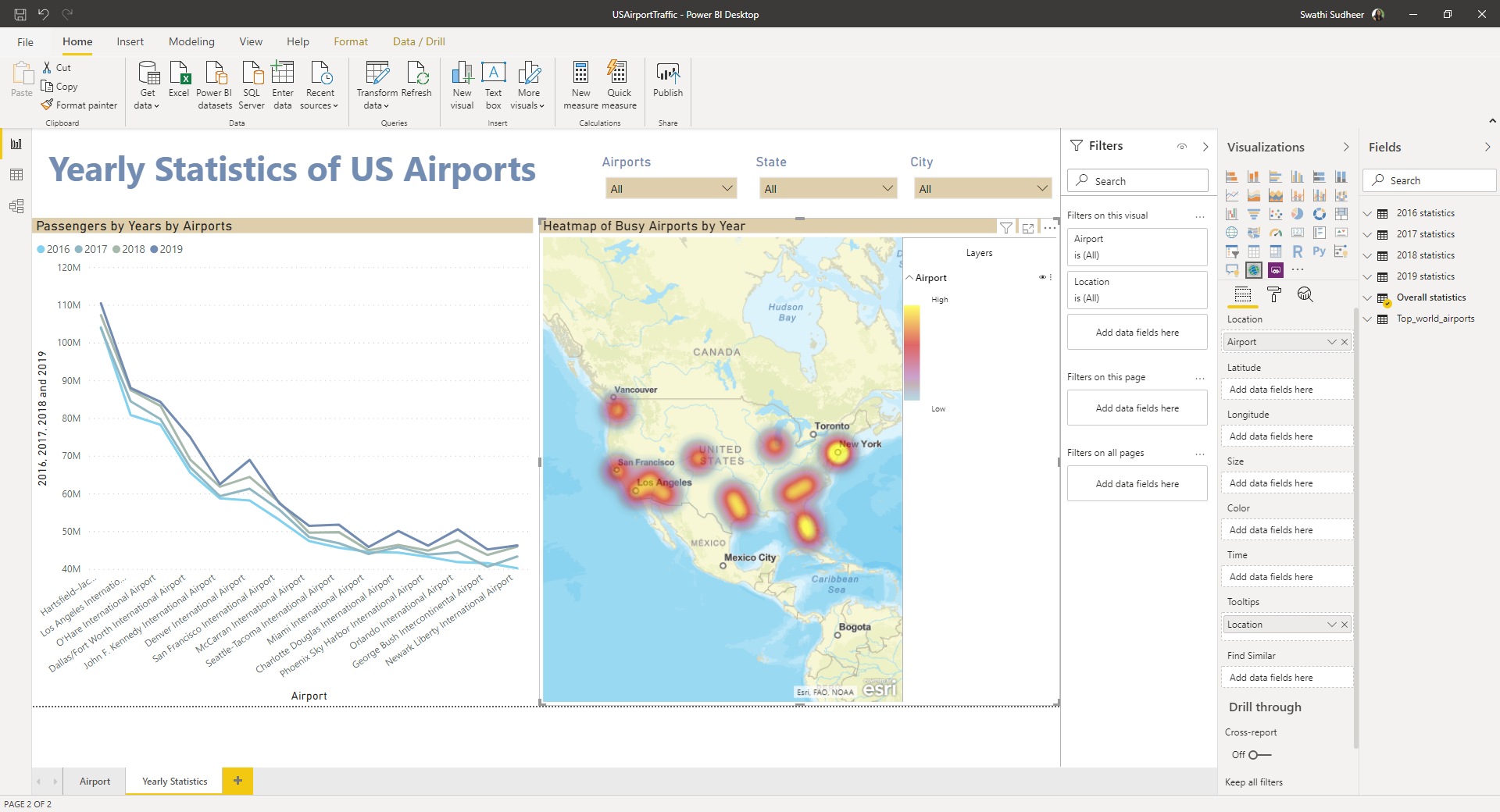Collapse the Airport layer in Layers
Screen dimensions: 1500x812
909,277
